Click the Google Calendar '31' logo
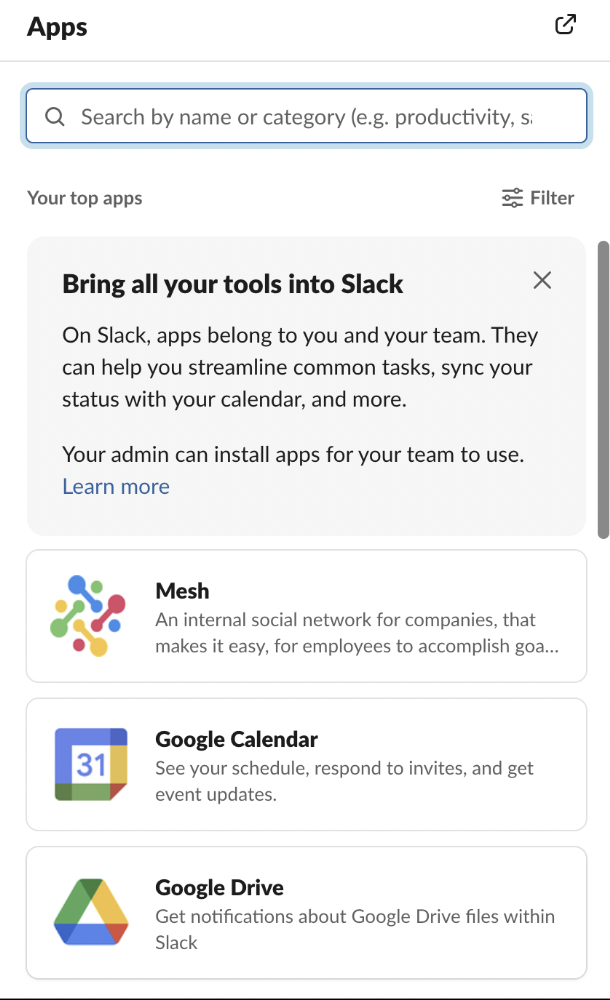The image size is (610, 1000). point(89,763)
